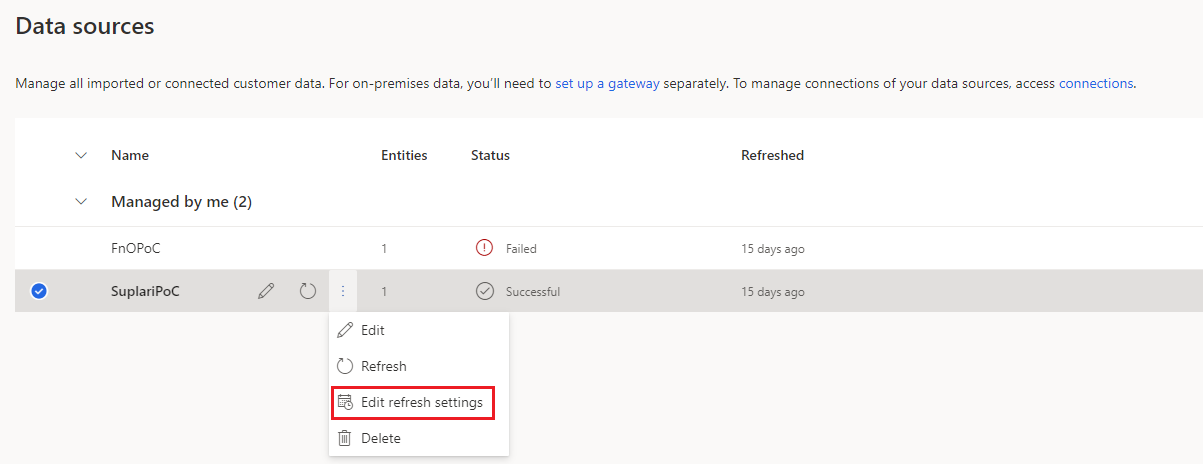This screenshot has height=464, width=1203.
Task: Click the trash bin icon in context menu
Action: click(x=345, y=438)
